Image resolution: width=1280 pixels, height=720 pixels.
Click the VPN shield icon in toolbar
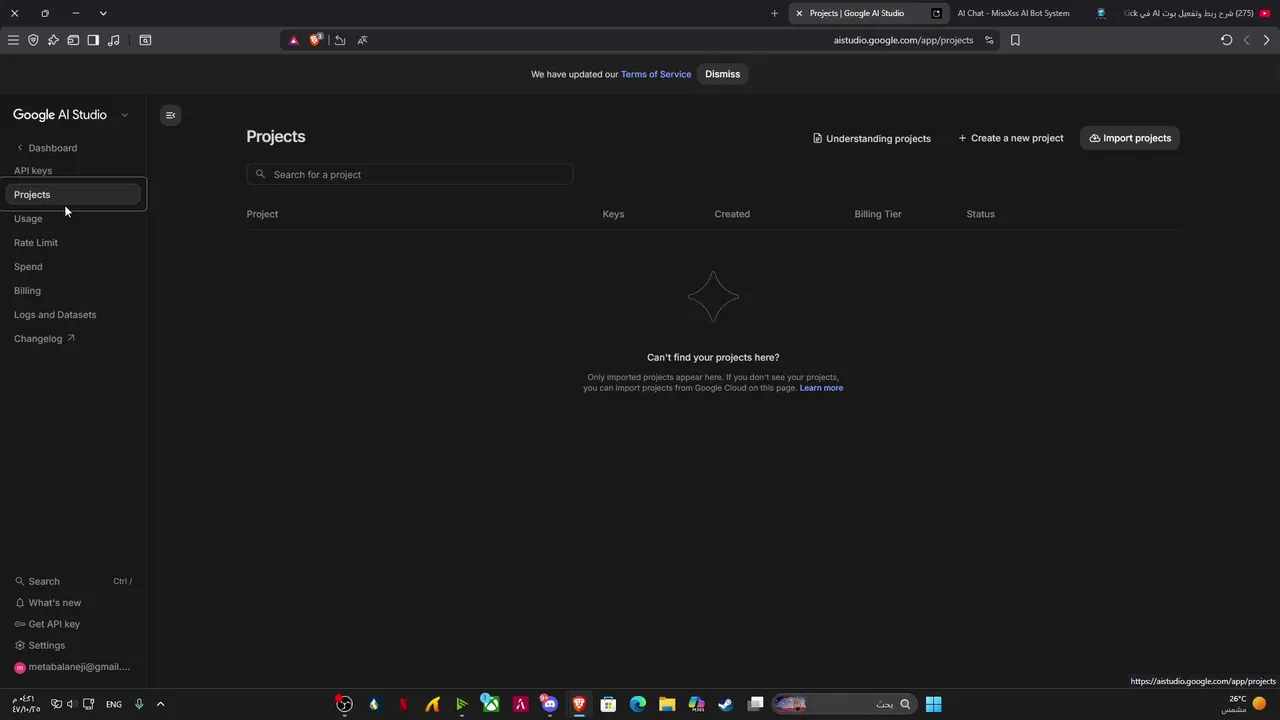[33, 40]
